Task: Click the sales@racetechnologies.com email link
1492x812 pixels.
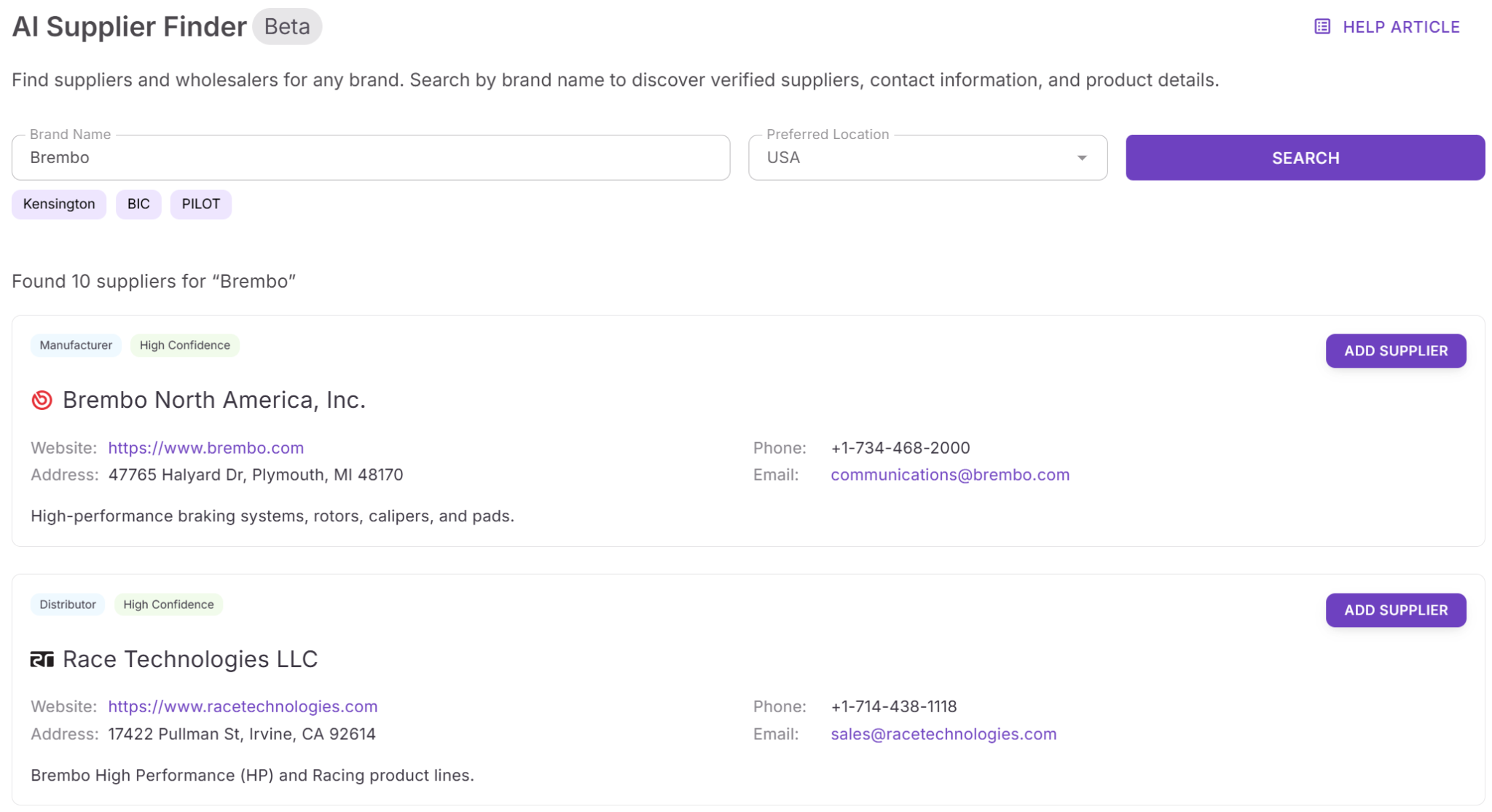Action: click(x=943, y=733)
